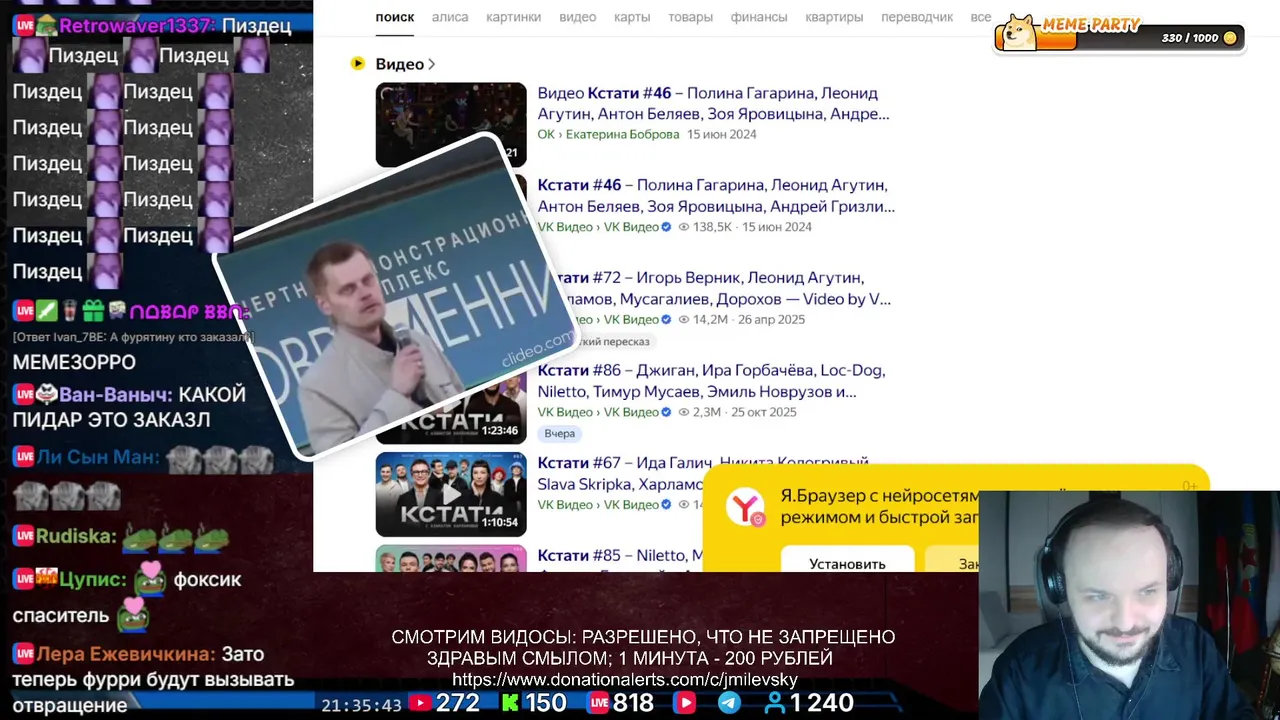Click the coin icon beside 330 / 1000
Screen dimensions: 1280x720
tap(1230, 38)
